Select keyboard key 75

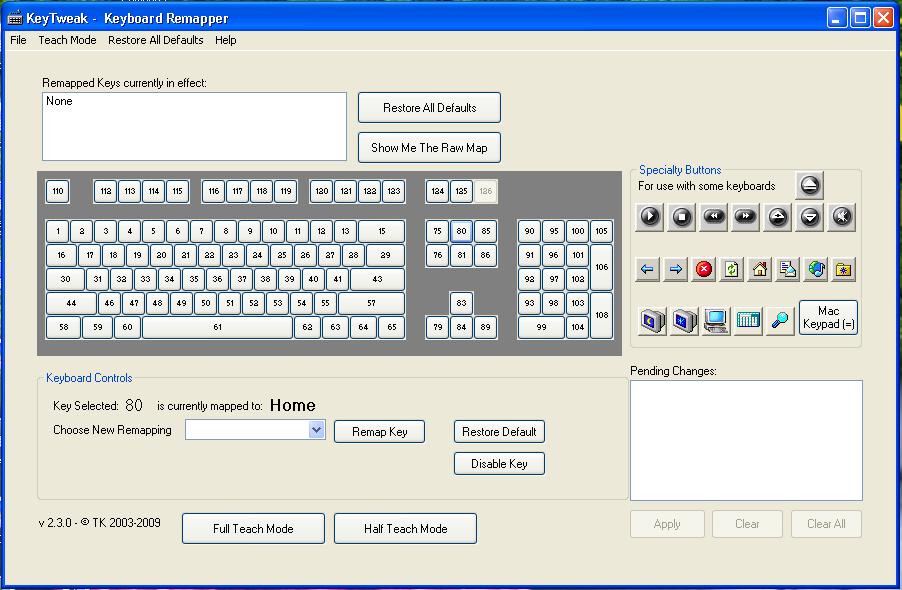tap(438, 231)
